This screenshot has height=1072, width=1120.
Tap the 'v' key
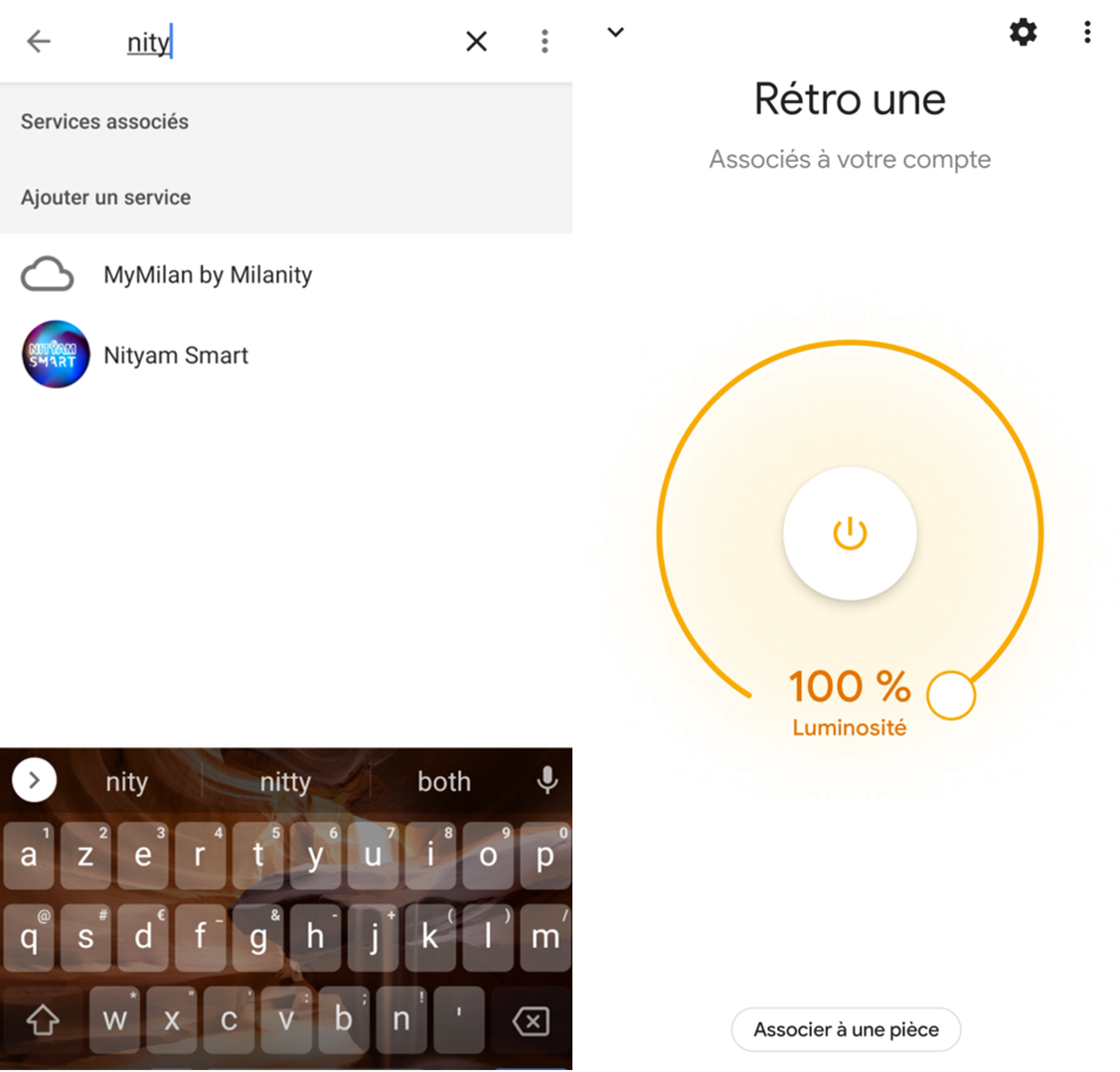tap(286, 1020)
